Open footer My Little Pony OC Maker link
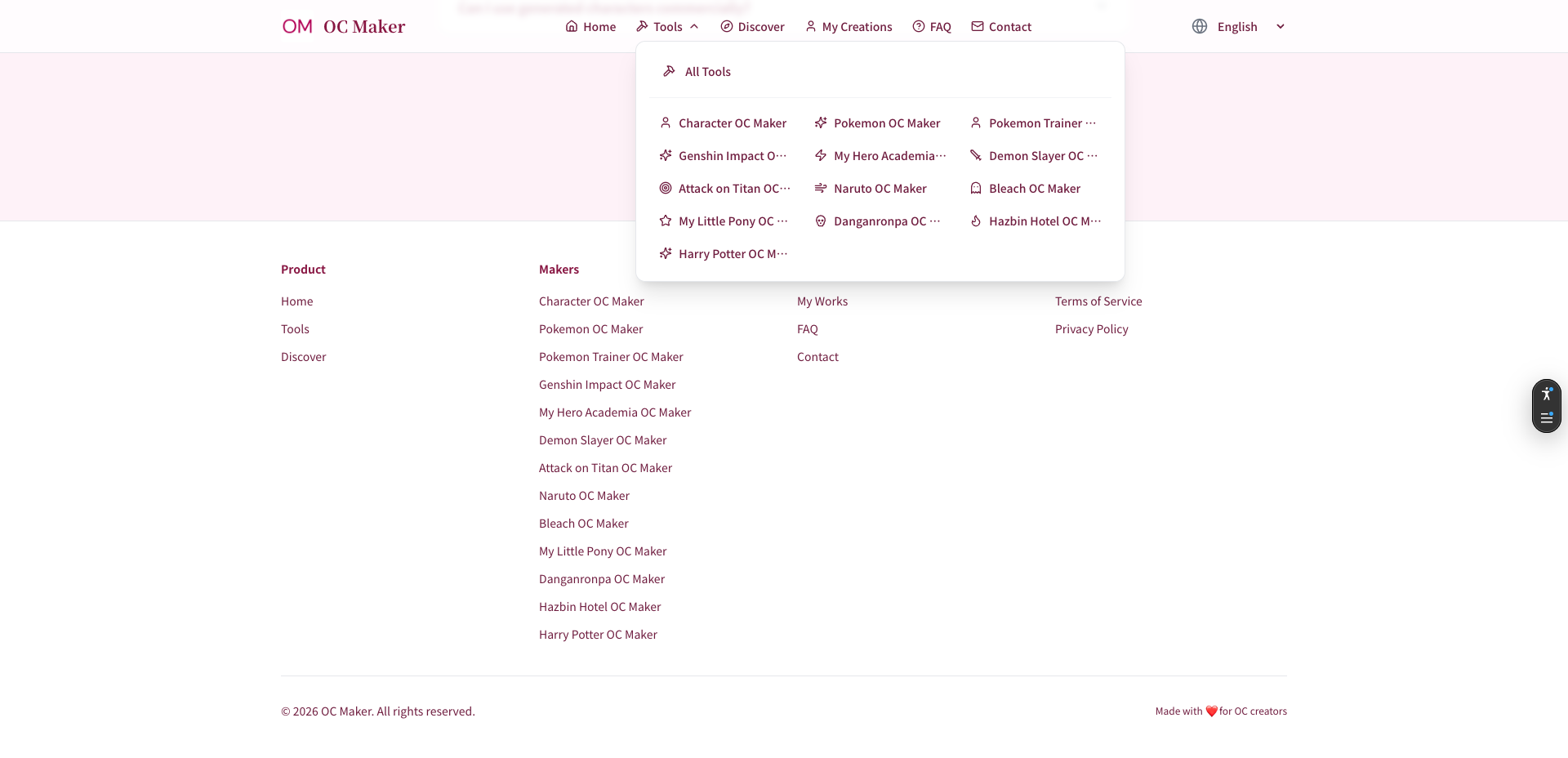Image resolution: width=1568 pixels, height=758 pixels. [x=603, y=551]
